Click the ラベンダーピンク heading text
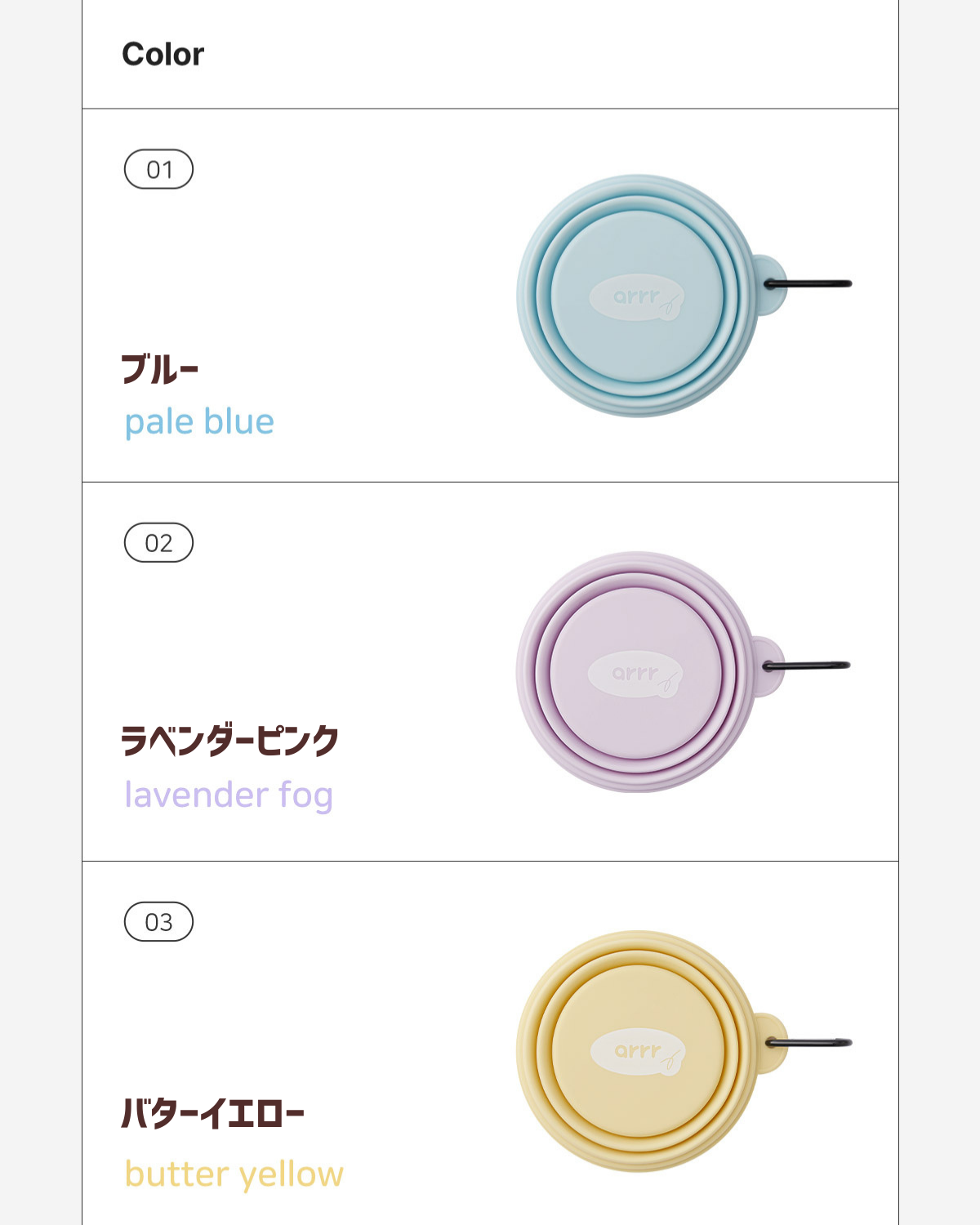 pyautogui.click(x=229, y=741)
